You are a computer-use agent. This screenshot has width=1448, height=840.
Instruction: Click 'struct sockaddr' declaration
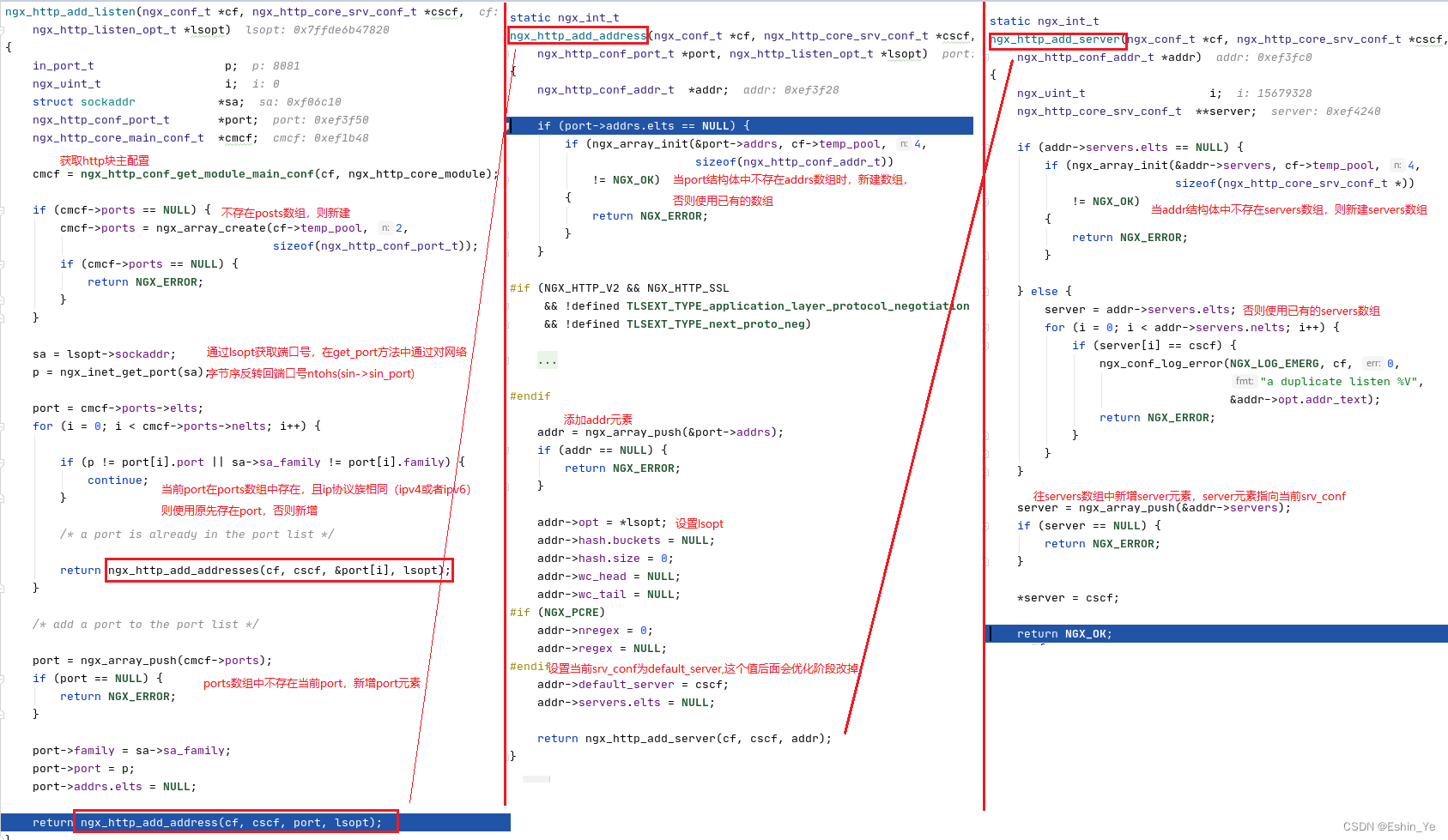point(83,102)
